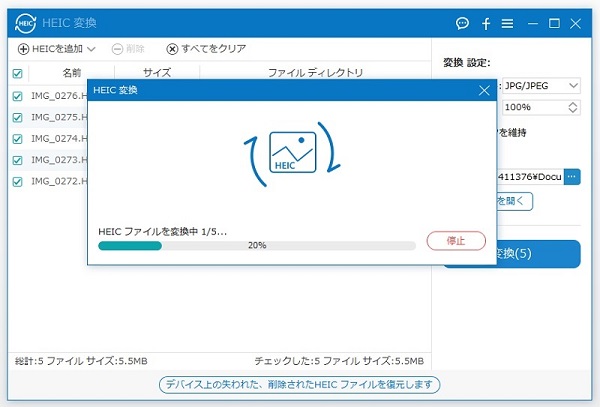Click the HEIC ファイルを変換中 1/5 status text
This screenshot has width=600, height=407.
click(x=162, y=231)
